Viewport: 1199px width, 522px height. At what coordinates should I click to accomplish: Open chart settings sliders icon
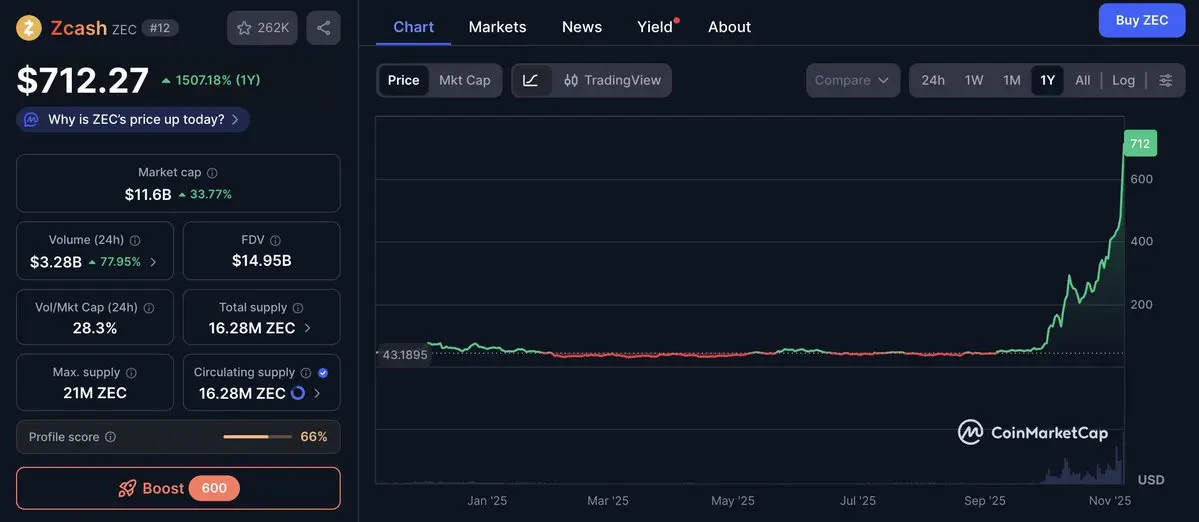1165,80
